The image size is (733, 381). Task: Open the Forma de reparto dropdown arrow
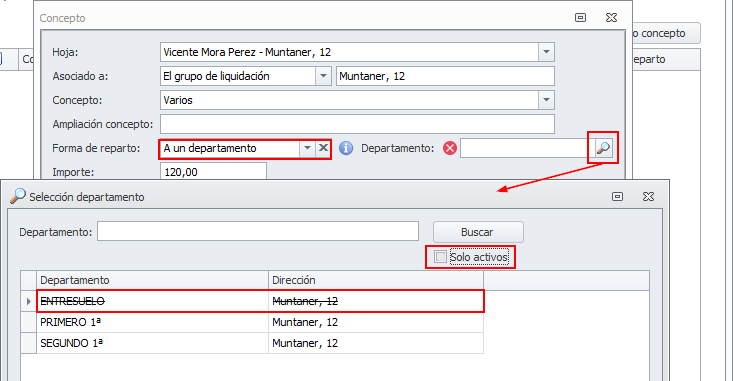coord(307,148)
